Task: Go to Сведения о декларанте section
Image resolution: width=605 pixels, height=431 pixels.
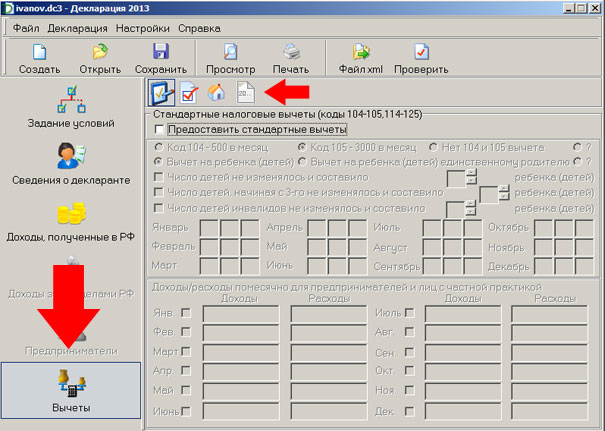Action: coord(70,163)
